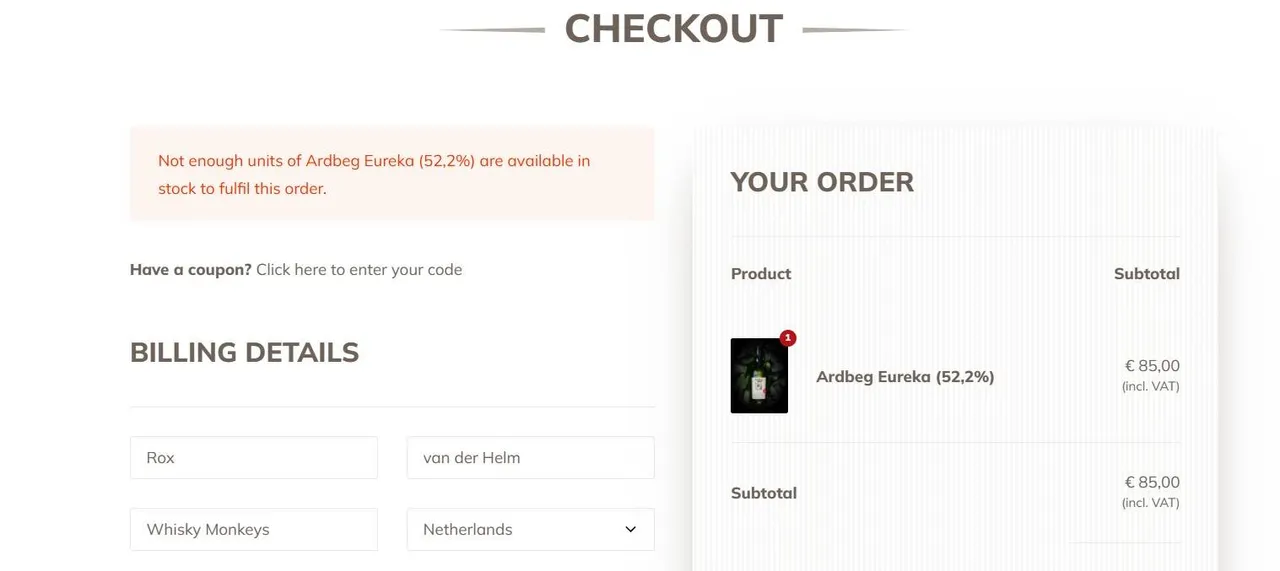Click the out-of-stock error message box
1280x571 pixels.
(x=392, y=173)
